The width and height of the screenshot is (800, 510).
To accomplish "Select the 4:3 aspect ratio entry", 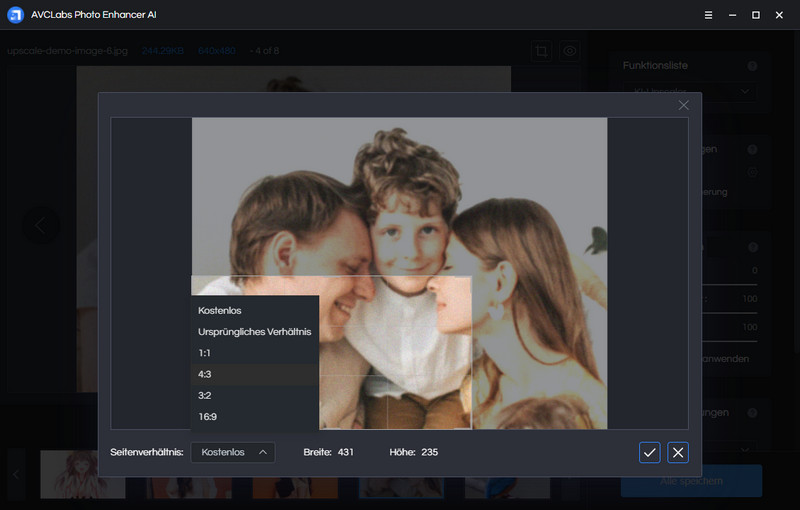I will (255, 374).
